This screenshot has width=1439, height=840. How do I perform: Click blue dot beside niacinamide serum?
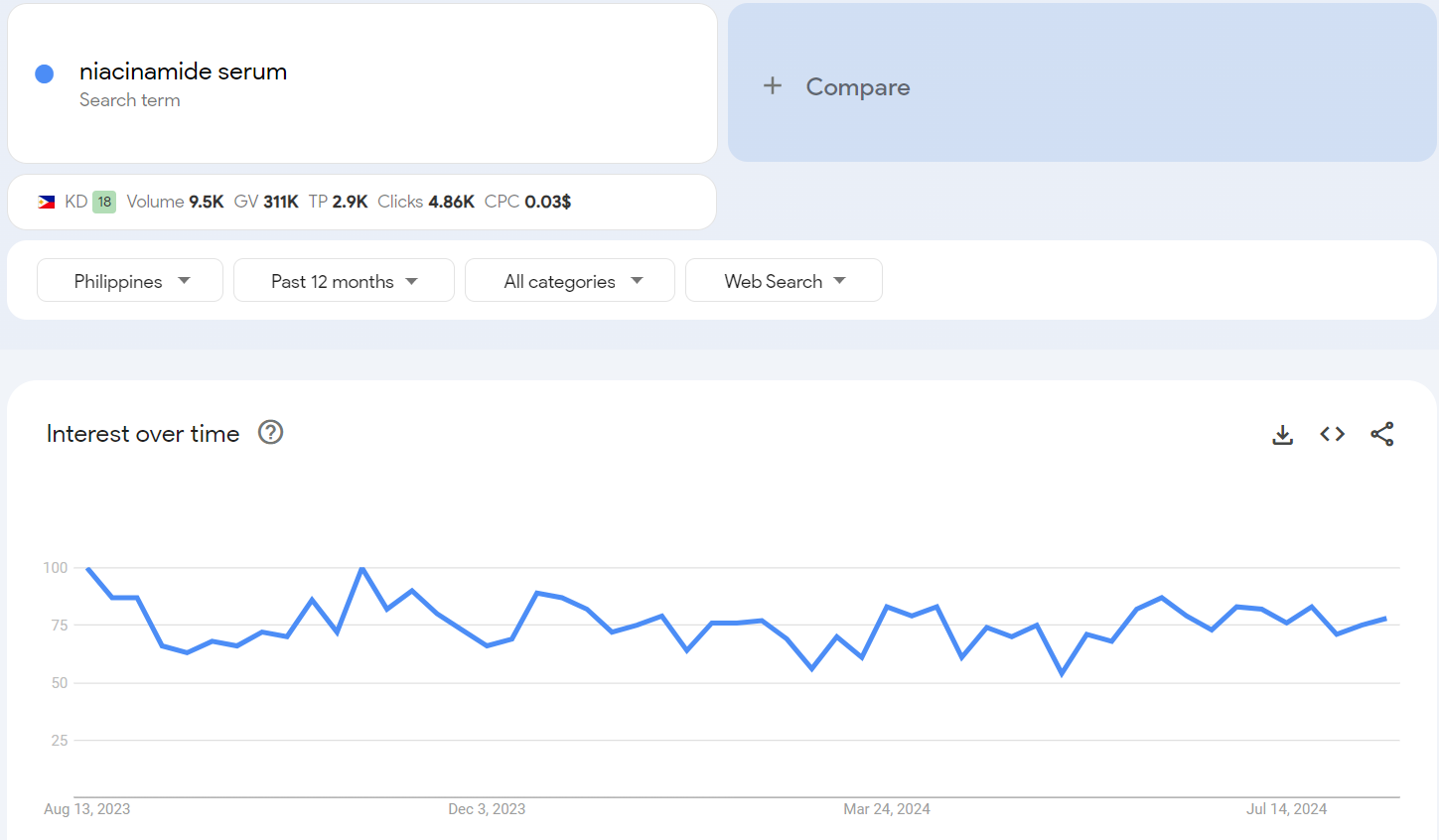pyautogui.click(x=45, y=73)
